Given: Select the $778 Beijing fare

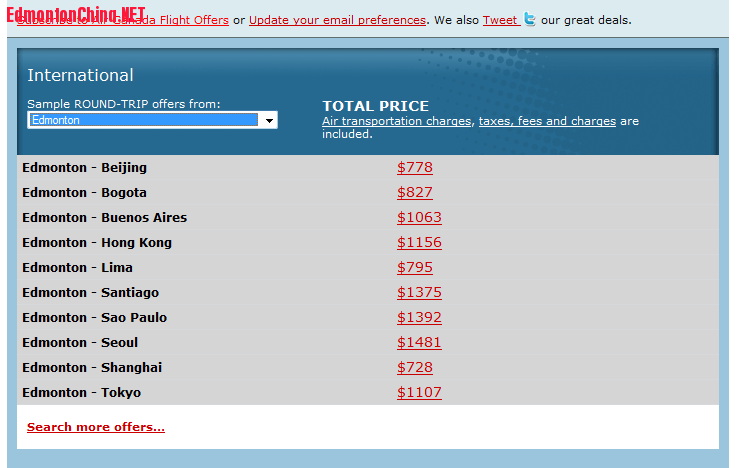Looking at the screenshot, I should (414, 167).
